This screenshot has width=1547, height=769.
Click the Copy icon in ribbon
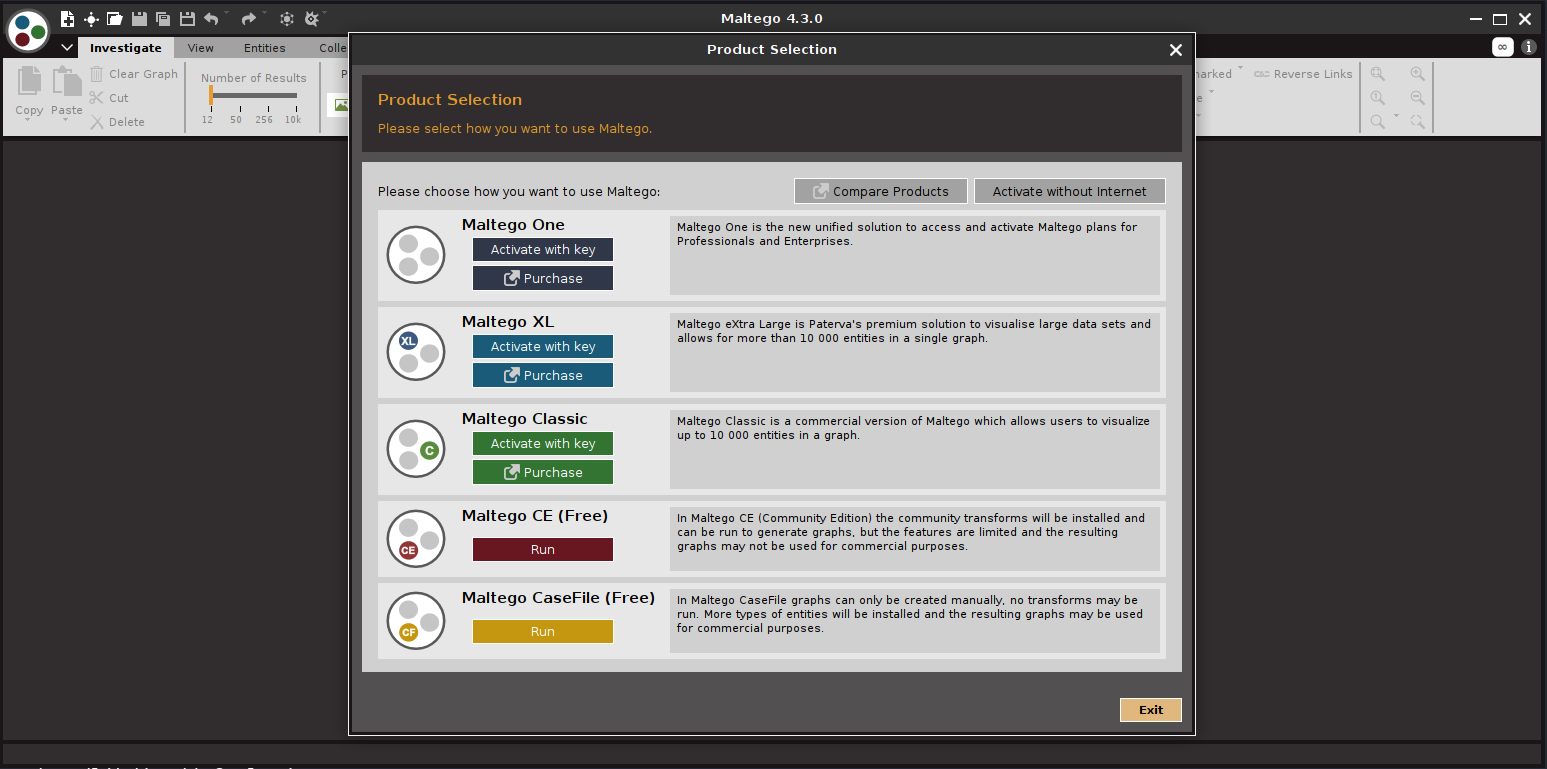click(29, 82)
